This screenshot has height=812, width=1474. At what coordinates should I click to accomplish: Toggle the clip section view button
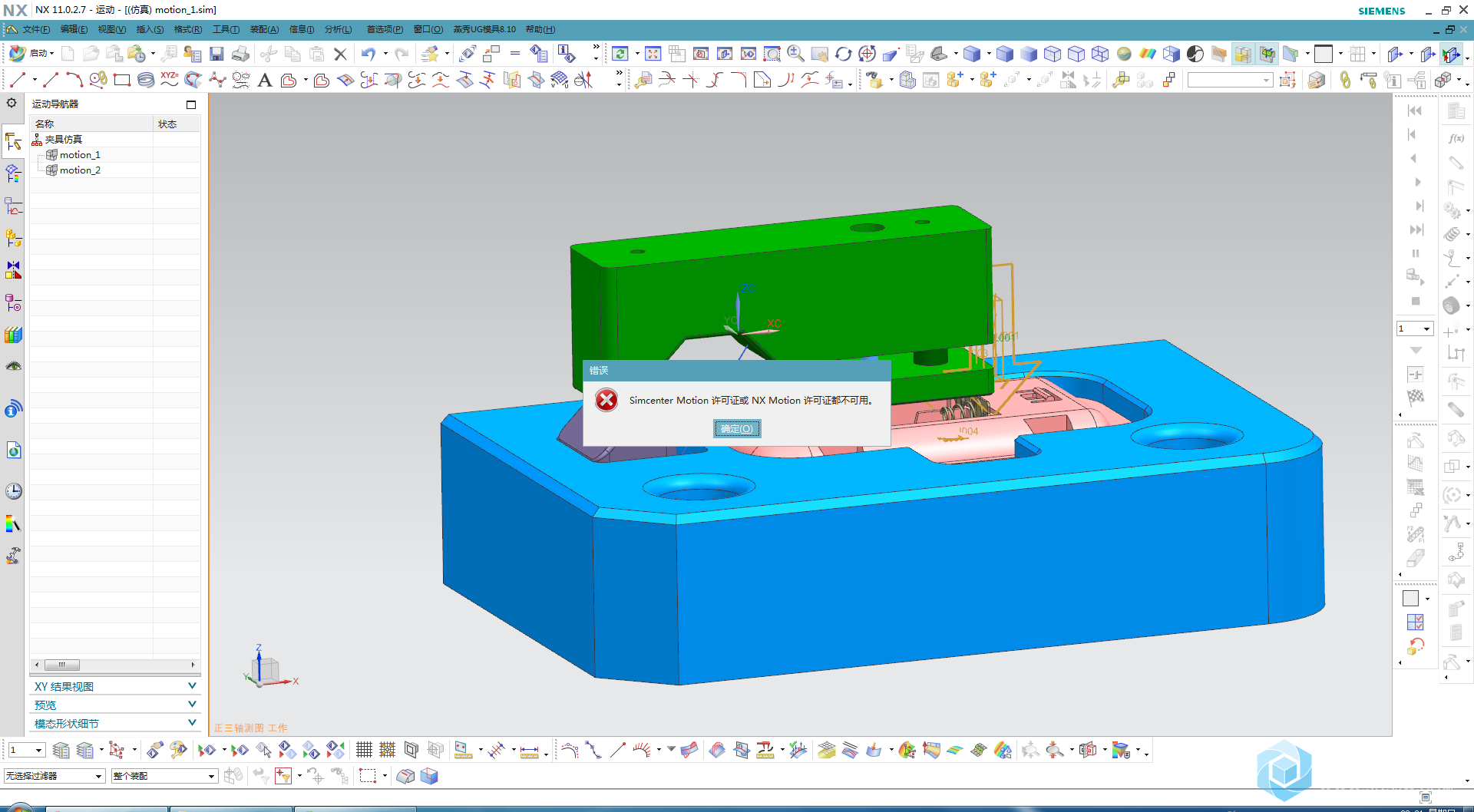point(1267,54)
